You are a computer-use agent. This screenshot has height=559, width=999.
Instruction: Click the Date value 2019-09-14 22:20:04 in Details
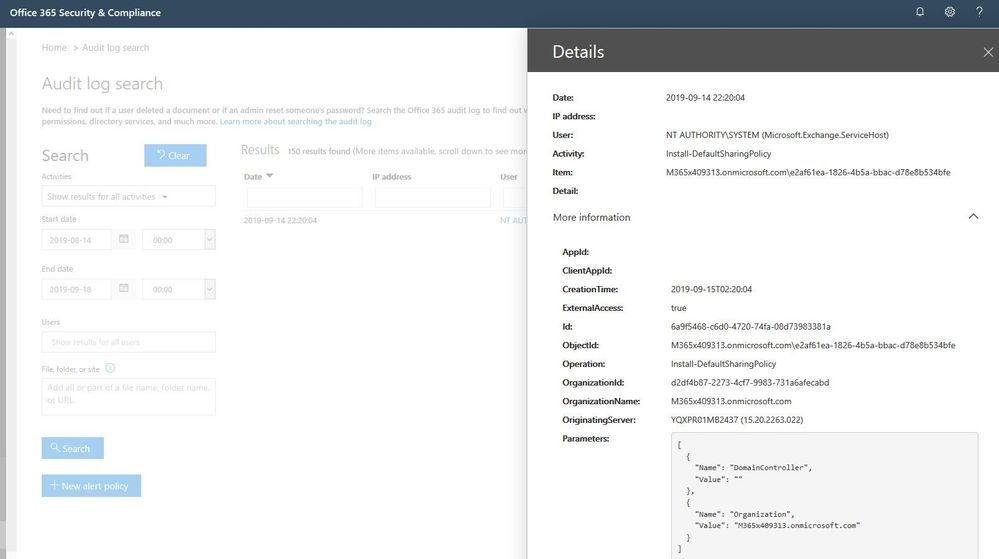click(705, 98)
